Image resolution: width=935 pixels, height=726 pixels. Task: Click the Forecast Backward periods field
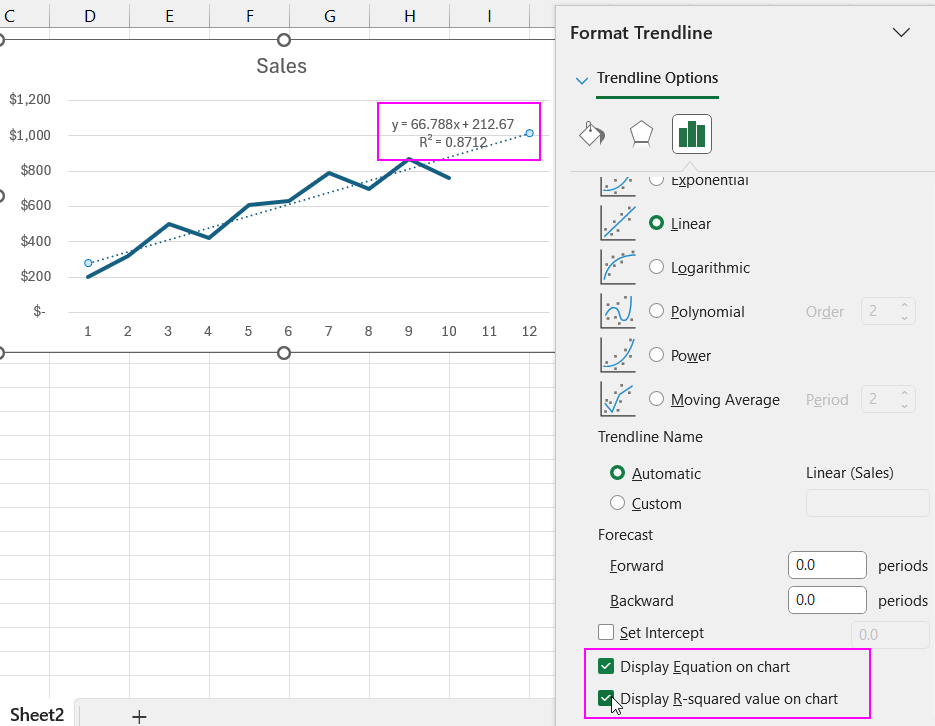tap(826, 600)
